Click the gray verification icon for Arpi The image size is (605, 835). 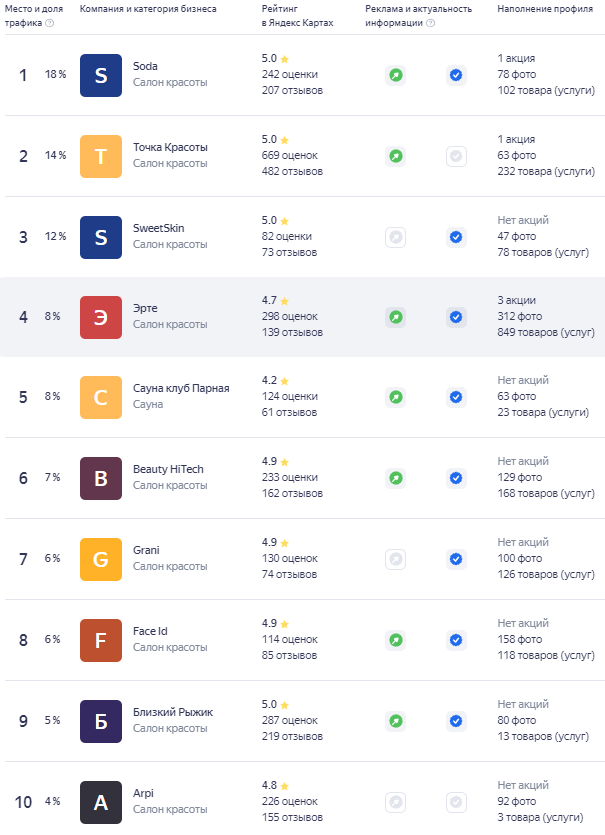(456, 801)
